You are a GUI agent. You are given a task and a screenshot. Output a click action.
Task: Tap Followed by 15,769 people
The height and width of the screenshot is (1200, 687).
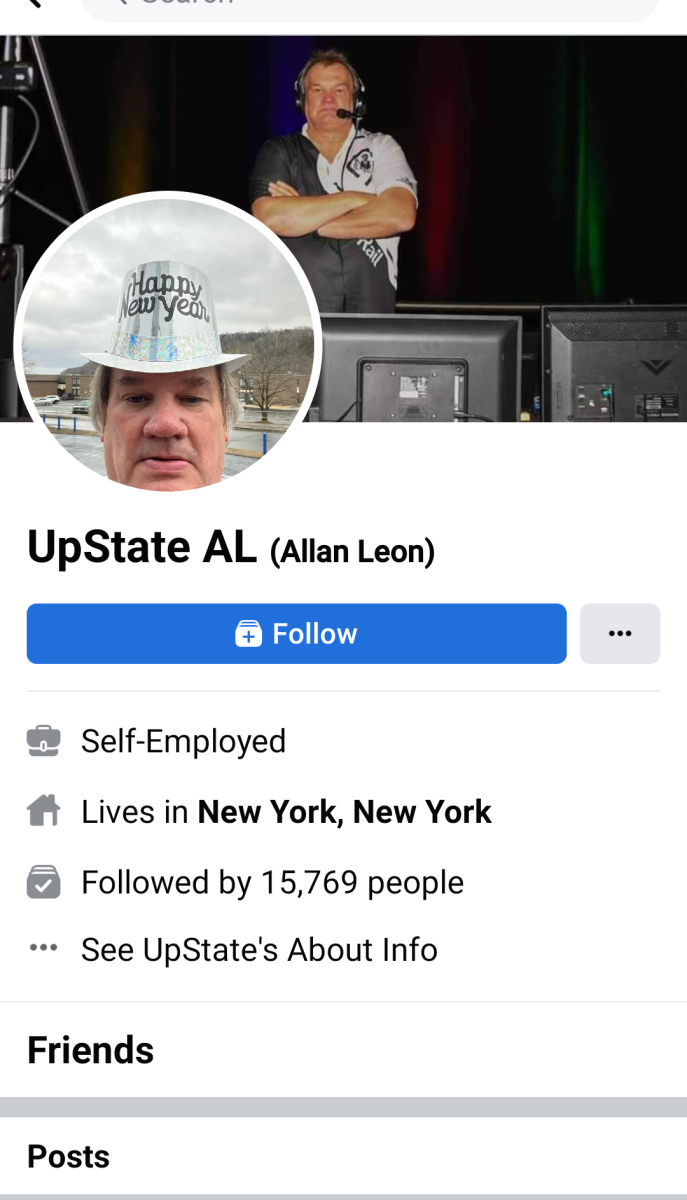[272, 882]
